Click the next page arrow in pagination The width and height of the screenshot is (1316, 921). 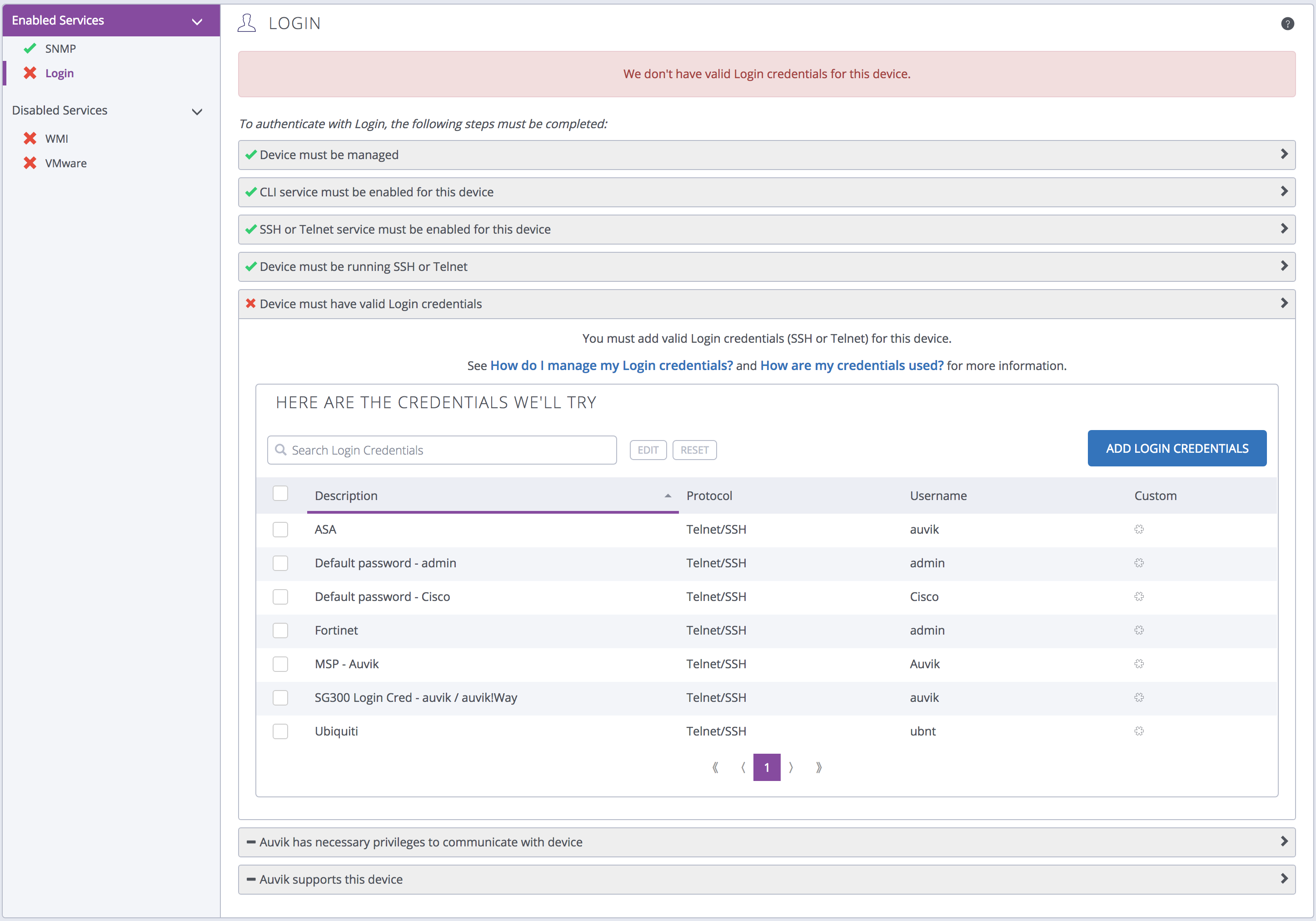[x=792, y=767]
